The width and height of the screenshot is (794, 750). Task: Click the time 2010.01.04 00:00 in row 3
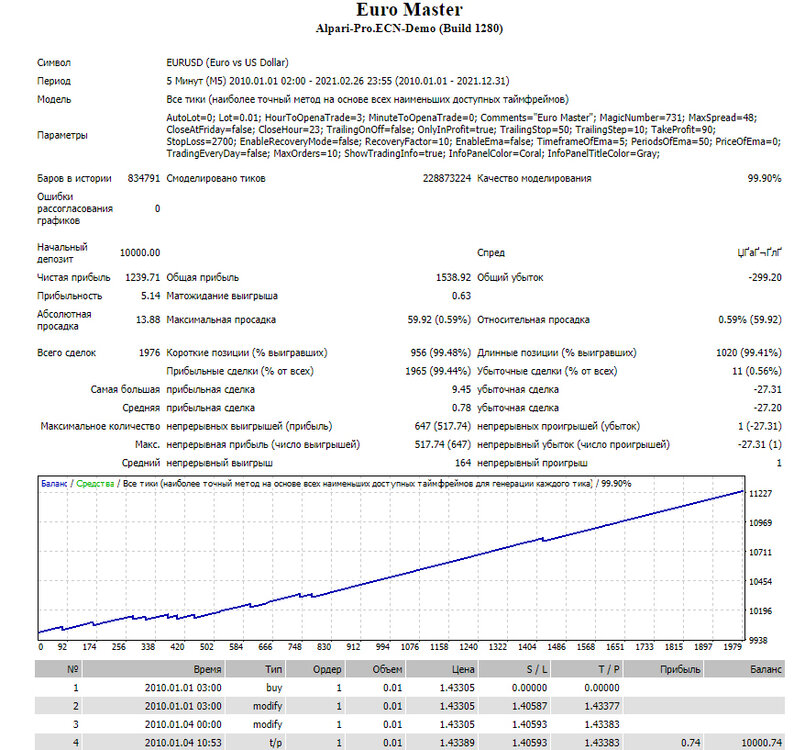pos(183,724)
